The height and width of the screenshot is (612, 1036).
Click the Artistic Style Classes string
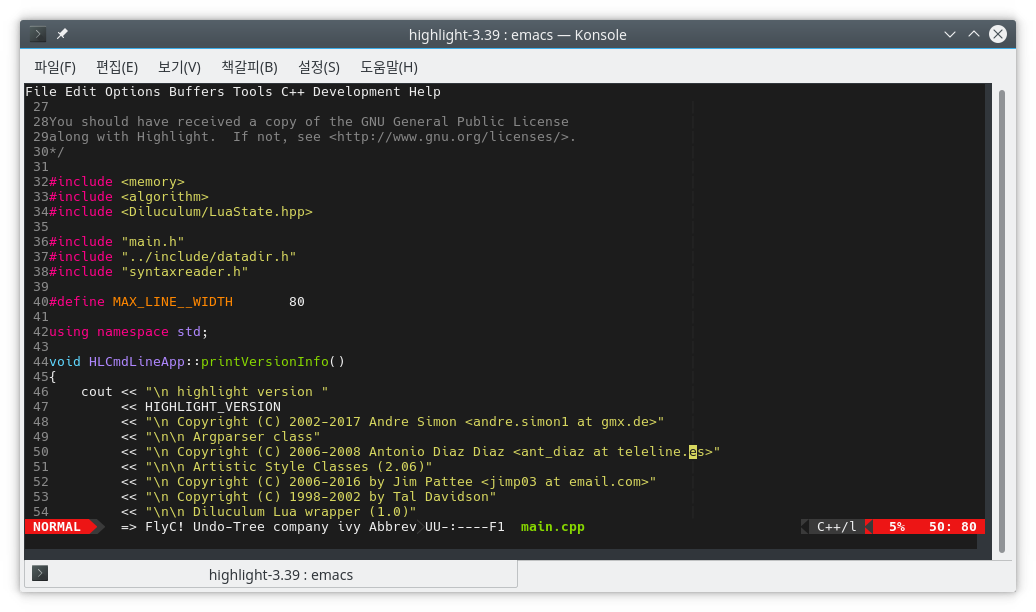click(x=289, y=467)
